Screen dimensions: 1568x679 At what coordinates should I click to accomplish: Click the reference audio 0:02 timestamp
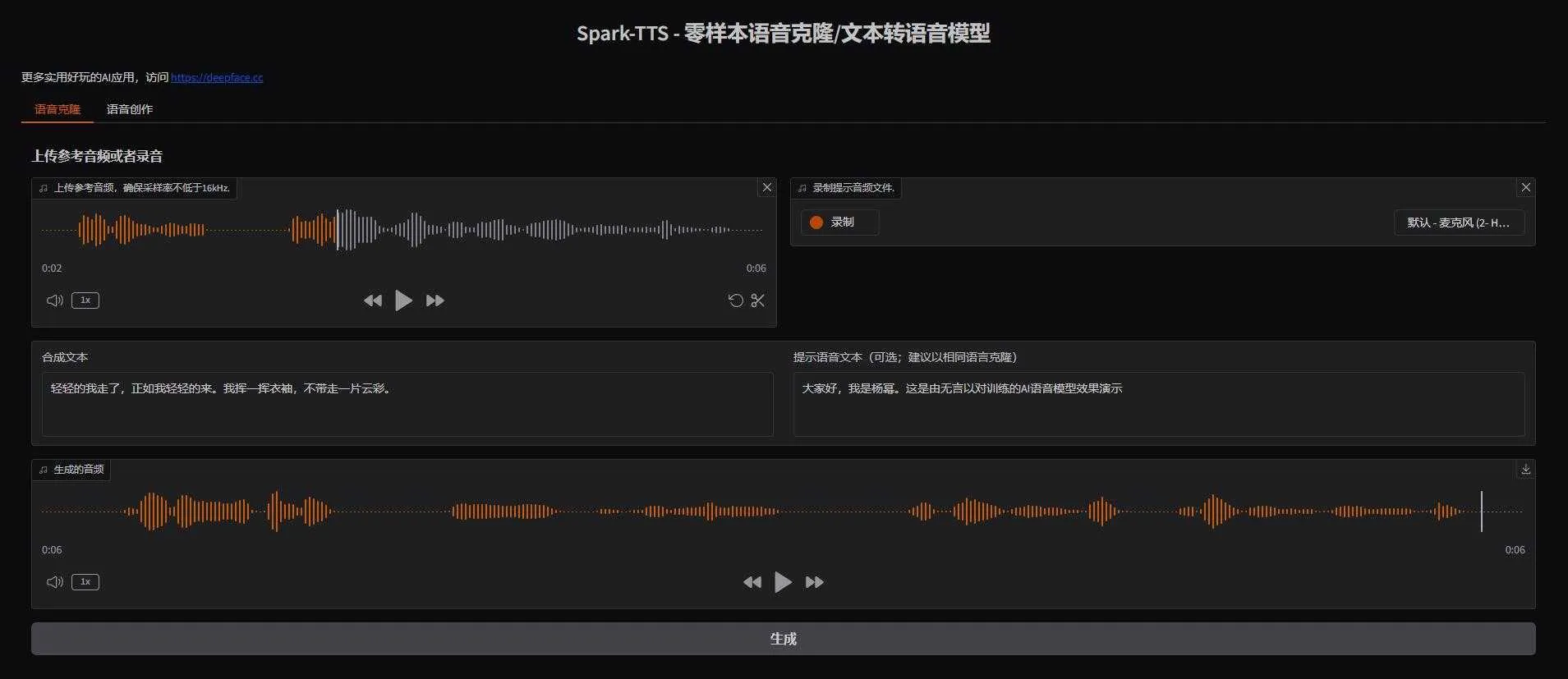pyautogui.click(x=52, y=268)
